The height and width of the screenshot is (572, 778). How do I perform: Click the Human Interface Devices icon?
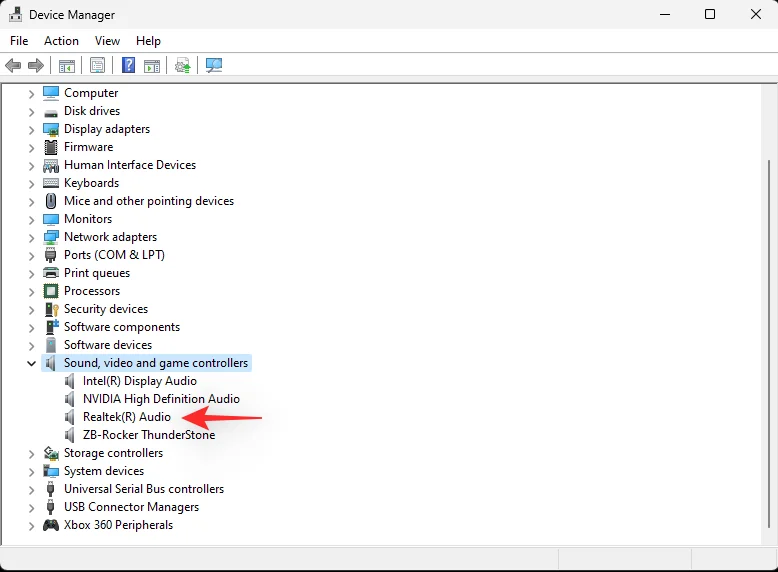51,165
